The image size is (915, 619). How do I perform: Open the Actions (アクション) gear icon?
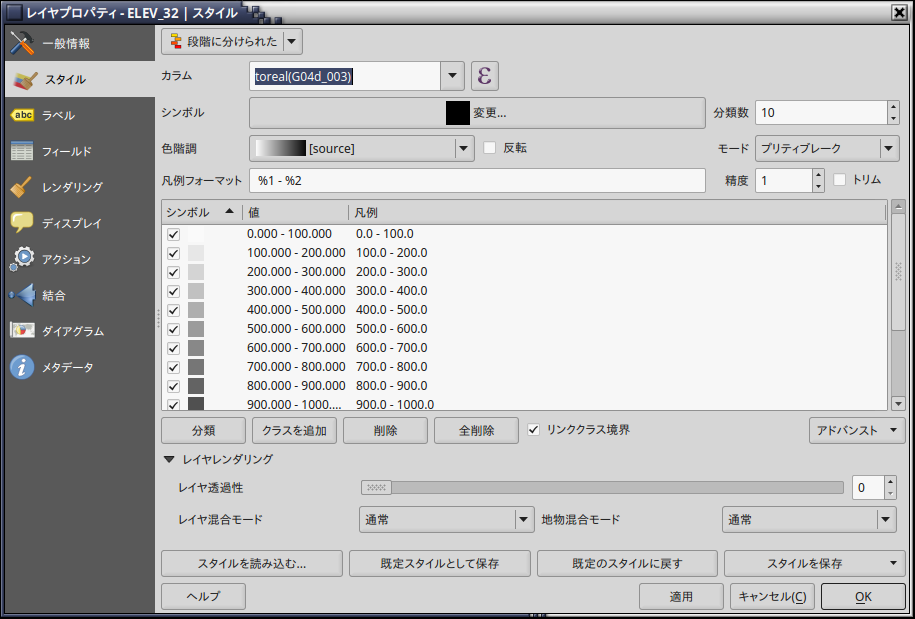[22, 259]
